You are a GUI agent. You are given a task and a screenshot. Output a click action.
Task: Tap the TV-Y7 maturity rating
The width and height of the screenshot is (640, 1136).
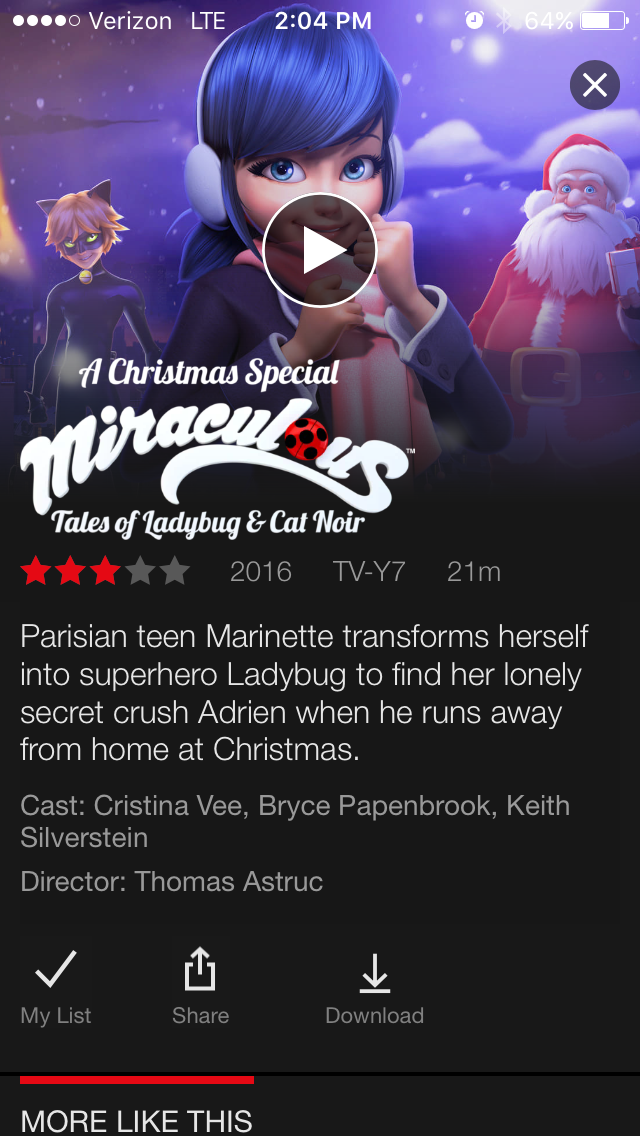click(369, 572)
